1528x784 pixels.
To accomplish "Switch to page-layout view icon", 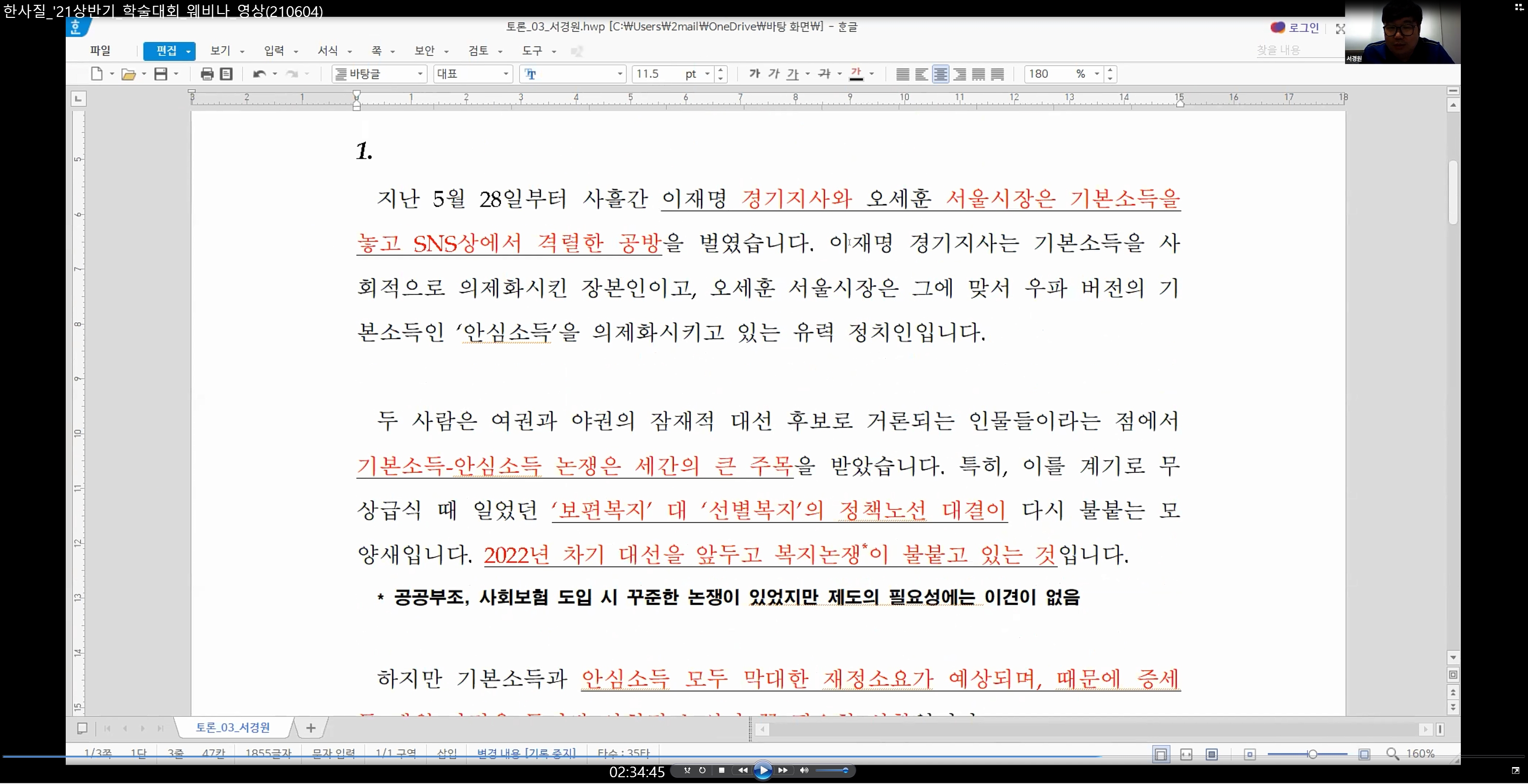I will pos(1161,755).
